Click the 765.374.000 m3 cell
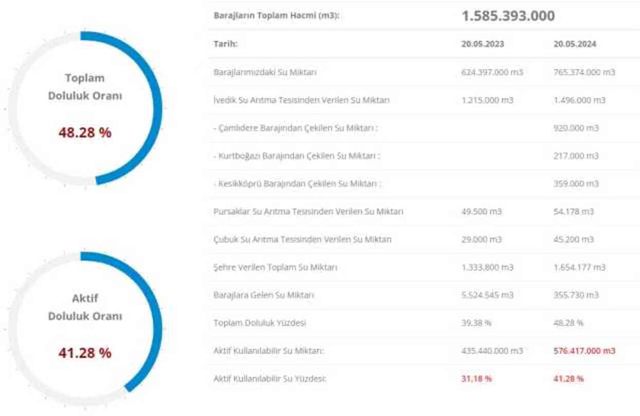Screen dimensions: 640x416 pyautogui.click(x=584, y=72)
